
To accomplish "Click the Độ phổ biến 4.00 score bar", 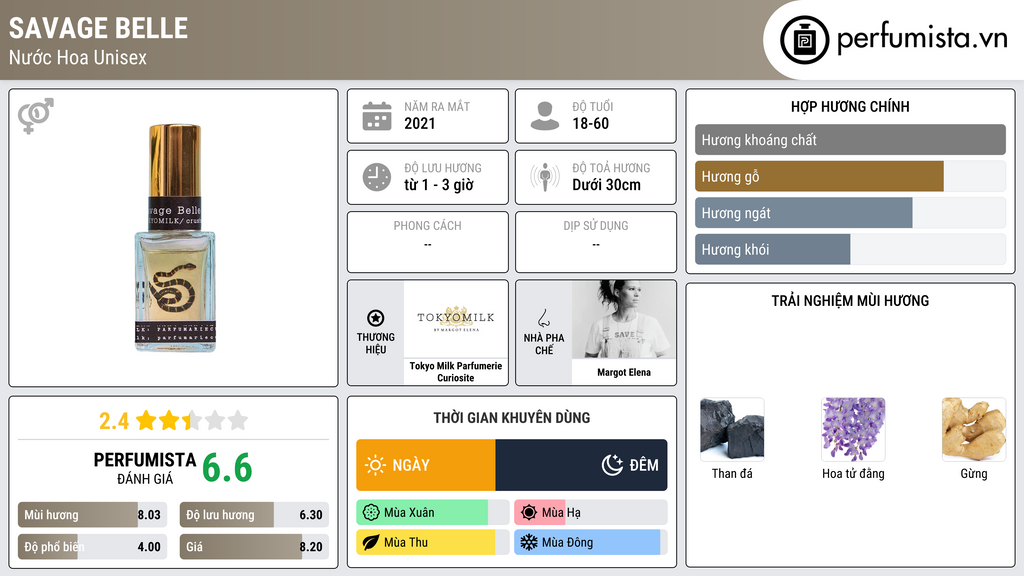I will 93,547.
